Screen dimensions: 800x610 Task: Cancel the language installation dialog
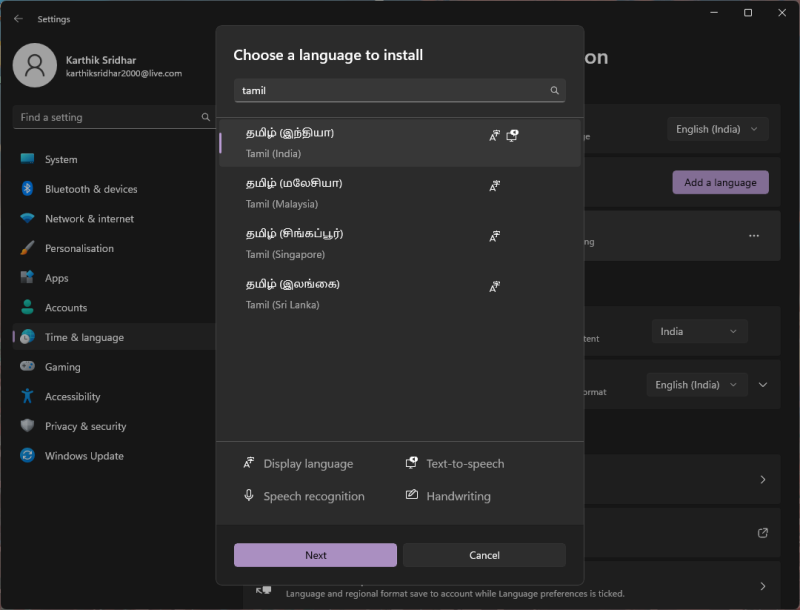(x=484, y=554)
